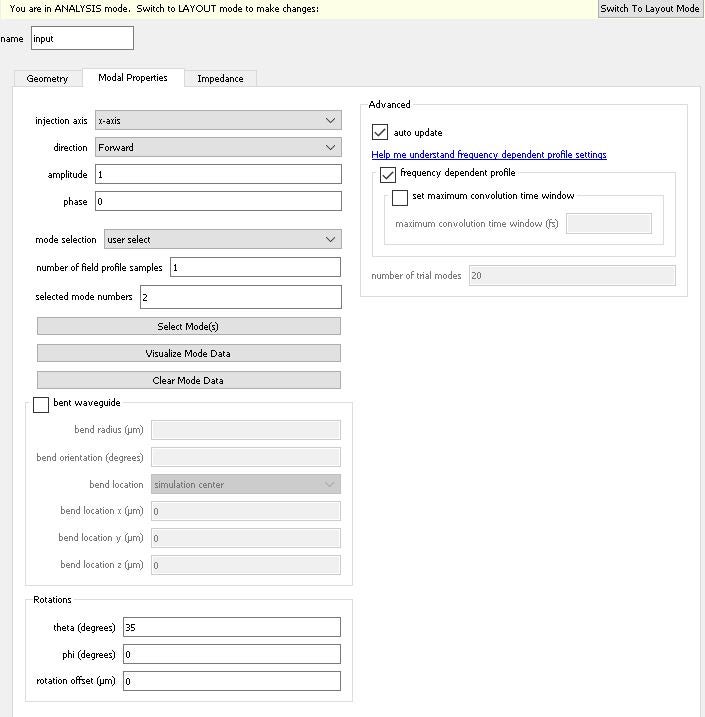Click the bend location x field
This screenshot has height=717, width=705.
(246, 511)
